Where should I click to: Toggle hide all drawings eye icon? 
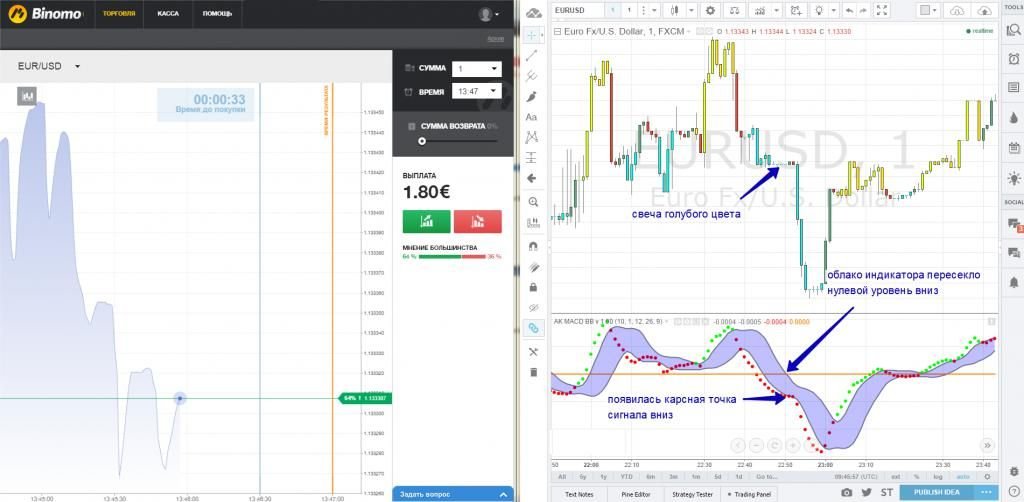pyautogui.click(x=533, y=307)
